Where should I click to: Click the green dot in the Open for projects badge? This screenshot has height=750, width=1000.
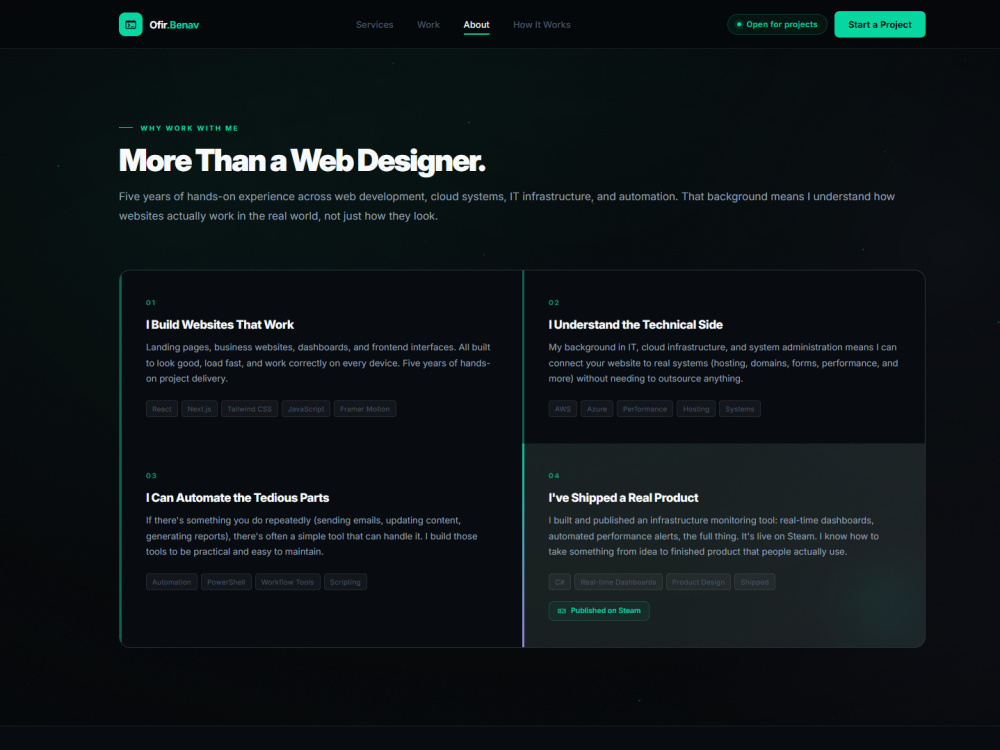click(739, 24)
